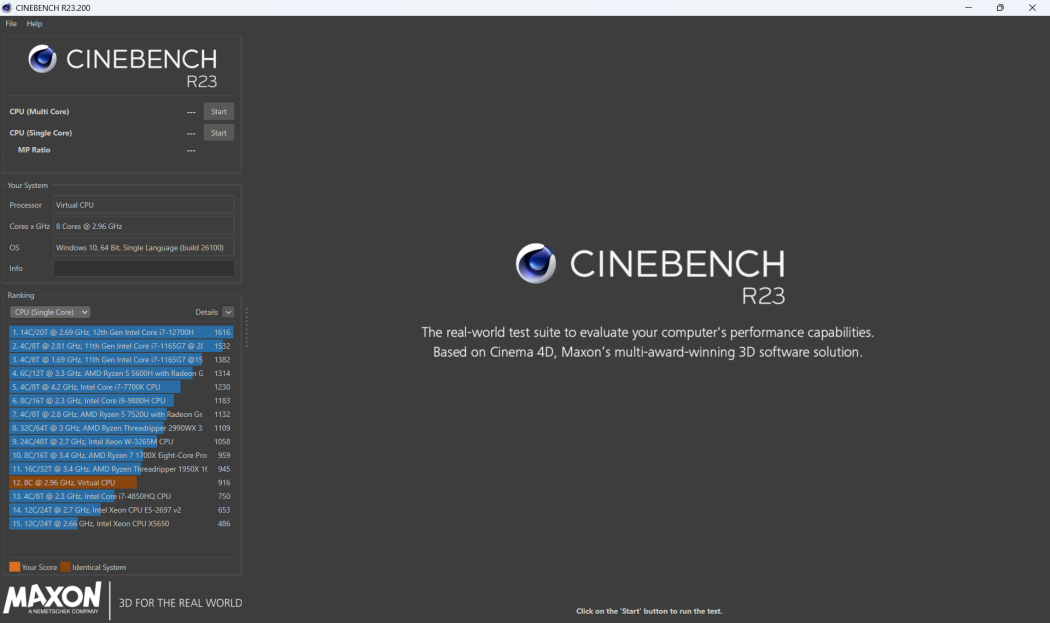Open the Help menu

tap(34, 24)
